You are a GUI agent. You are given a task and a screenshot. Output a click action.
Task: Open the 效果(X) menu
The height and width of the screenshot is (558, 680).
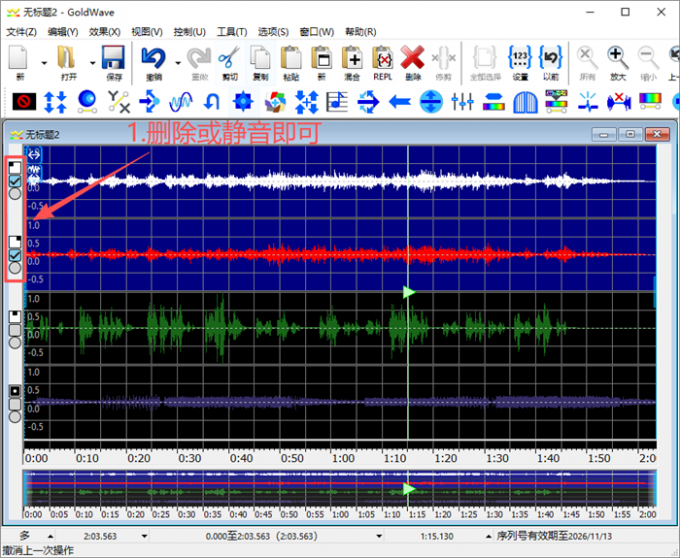[x=105, y=32]
